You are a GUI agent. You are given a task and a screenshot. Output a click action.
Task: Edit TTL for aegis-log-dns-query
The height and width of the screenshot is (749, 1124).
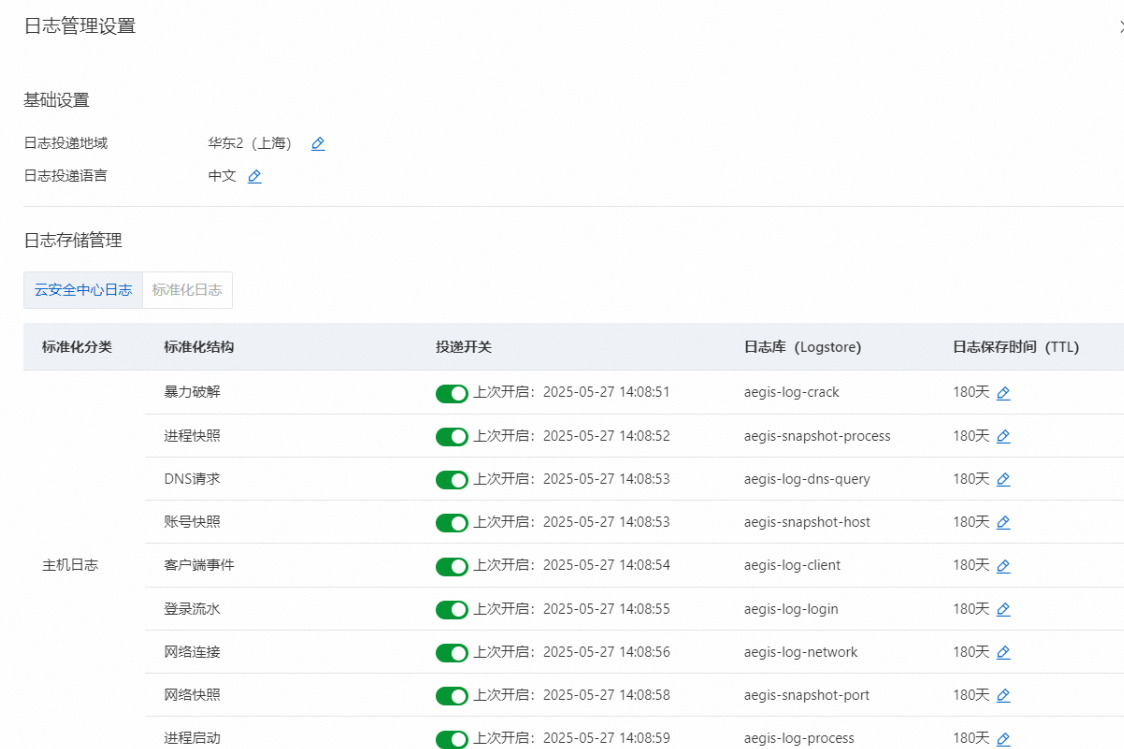(1004, 480)
